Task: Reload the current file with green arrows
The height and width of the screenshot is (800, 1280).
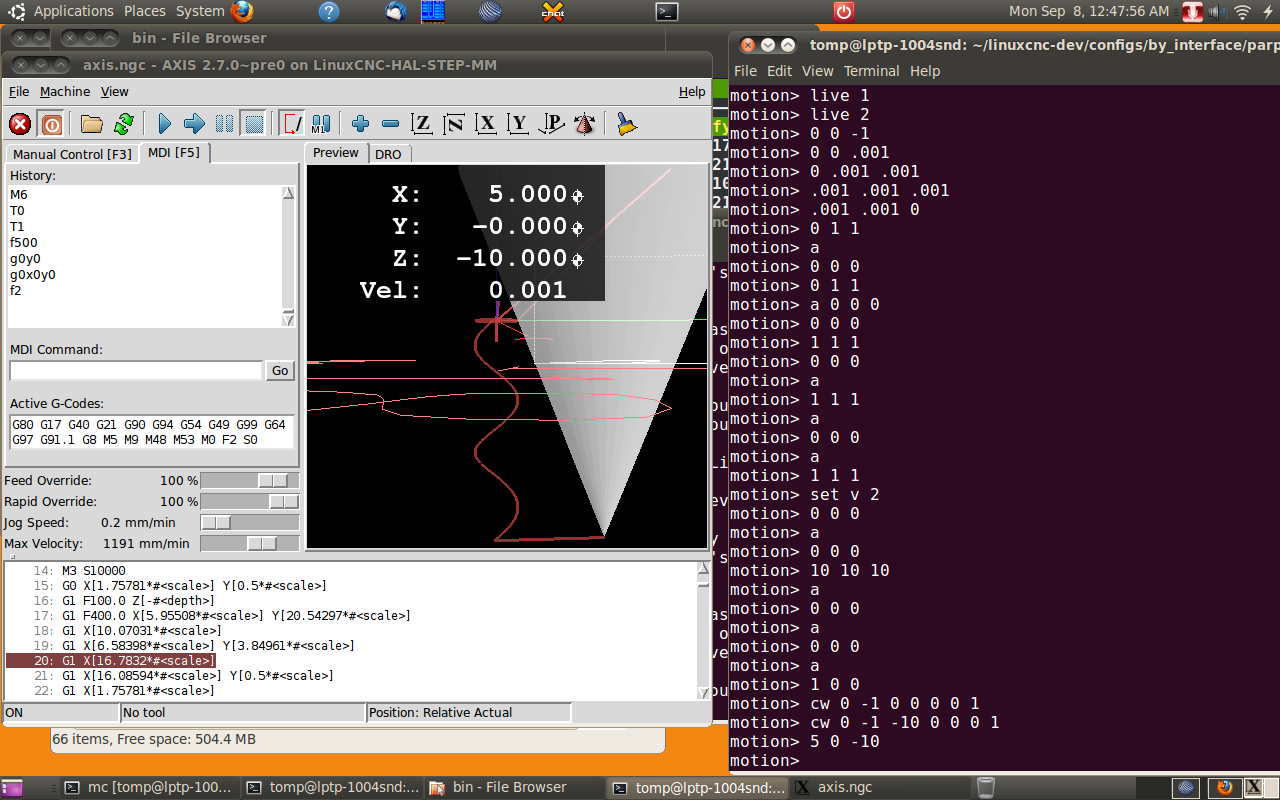Action: coord(123,124)
